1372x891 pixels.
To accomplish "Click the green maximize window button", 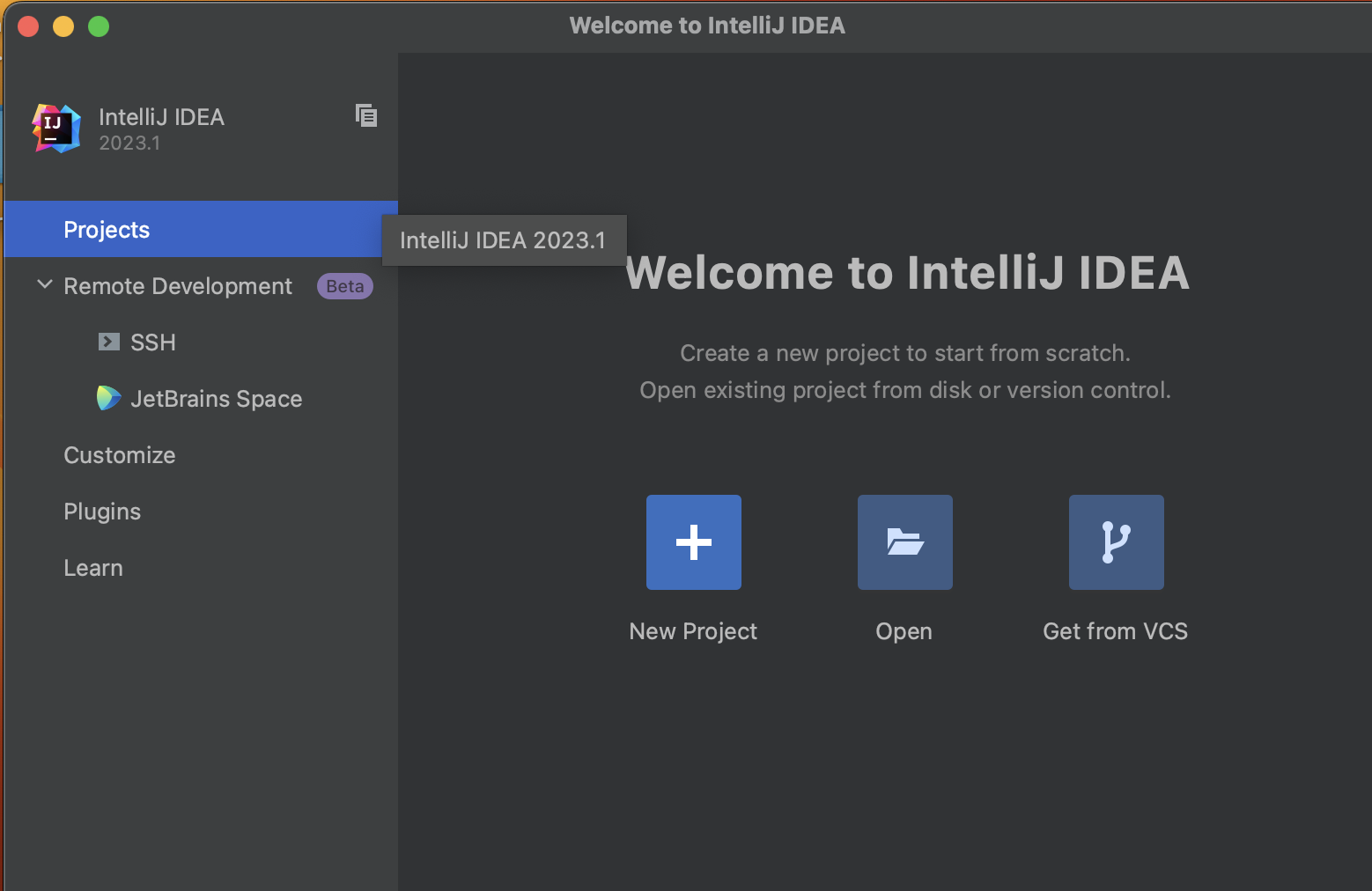I will tap(99, 26).
